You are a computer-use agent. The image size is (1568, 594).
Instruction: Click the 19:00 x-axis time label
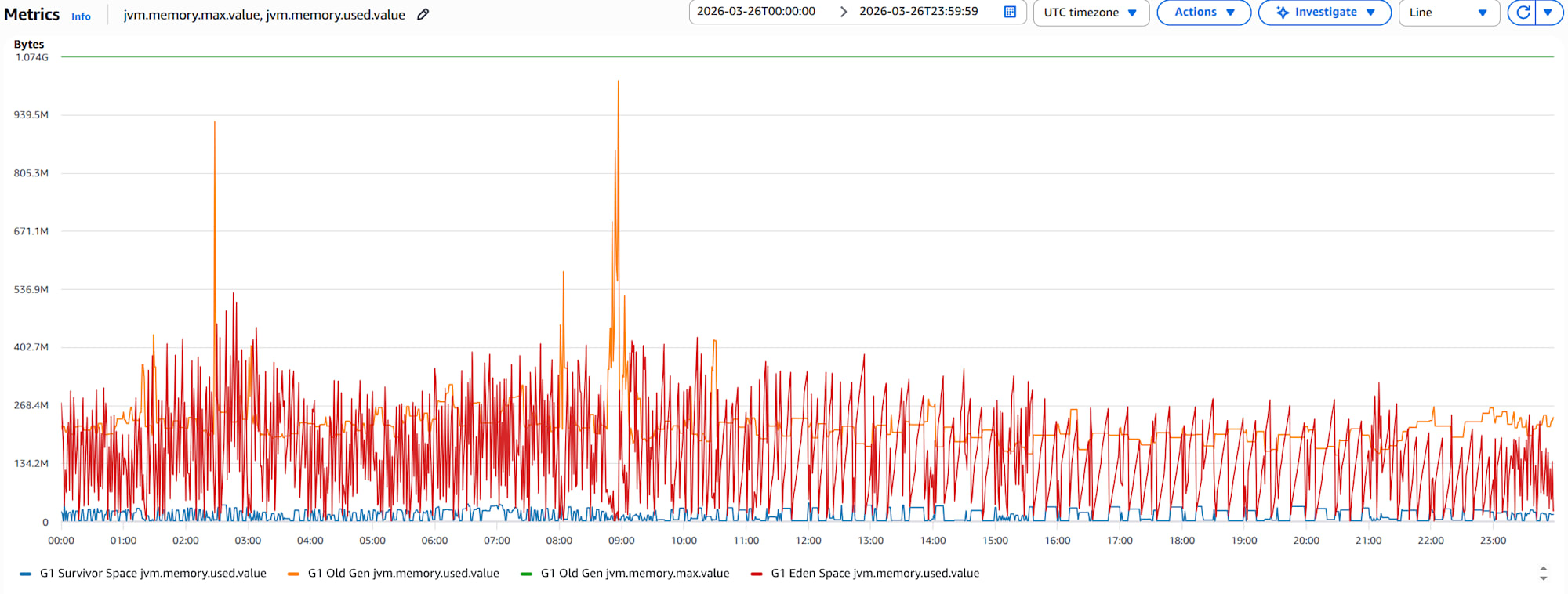[1244, 541]
